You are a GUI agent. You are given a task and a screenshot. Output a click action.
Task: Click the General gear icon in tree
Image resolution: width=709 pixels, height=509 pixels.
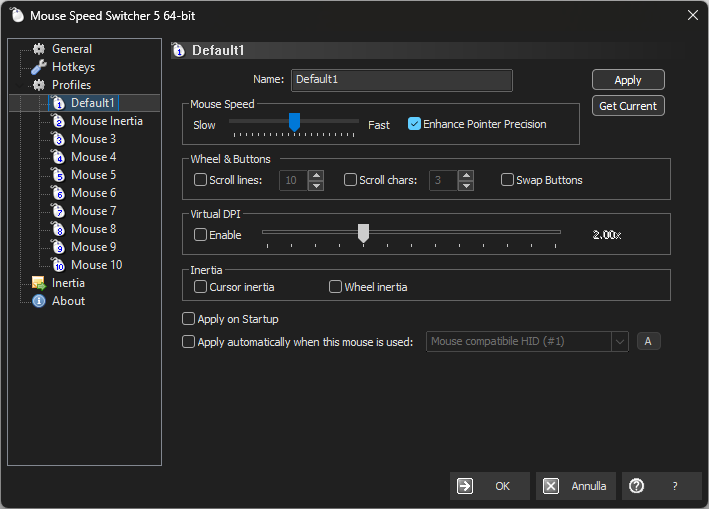[39, 49]
